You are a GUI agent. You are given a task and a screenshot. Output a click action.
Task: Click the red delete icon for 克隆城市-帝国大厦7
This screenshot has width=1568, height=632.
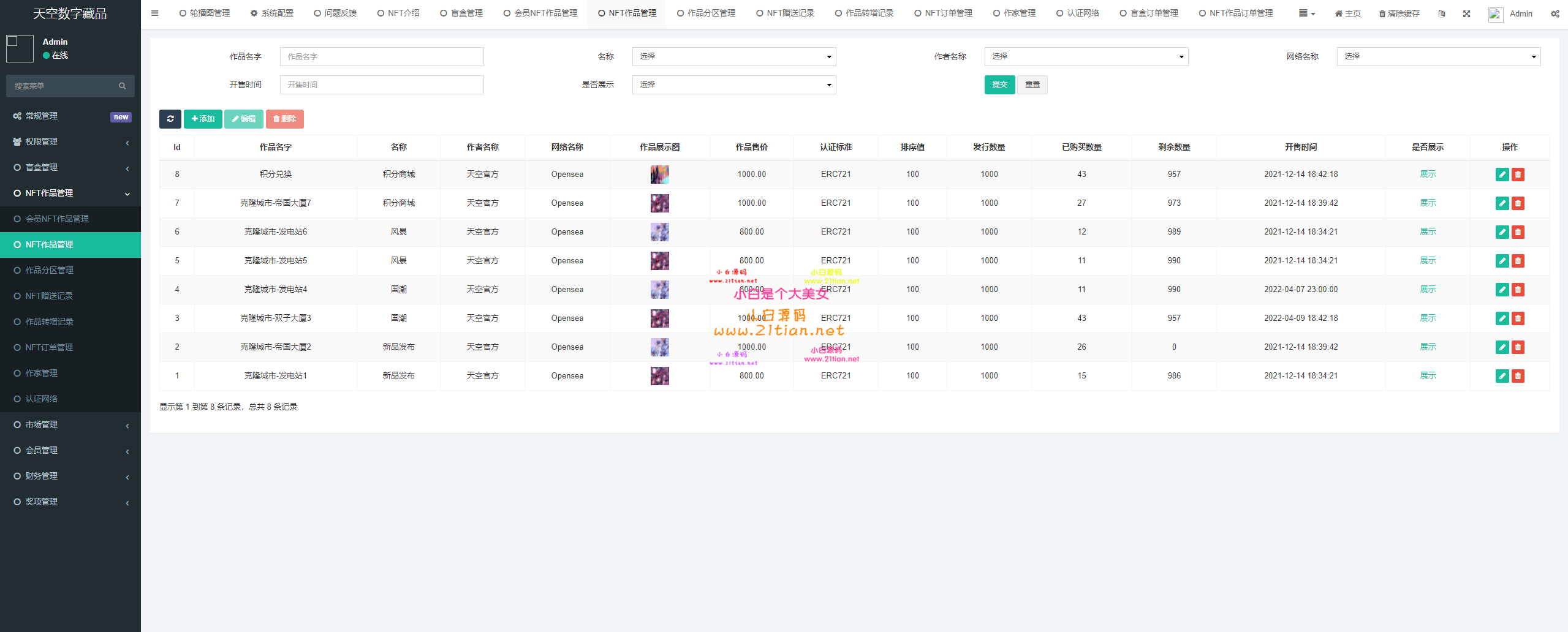[1518, 203]
